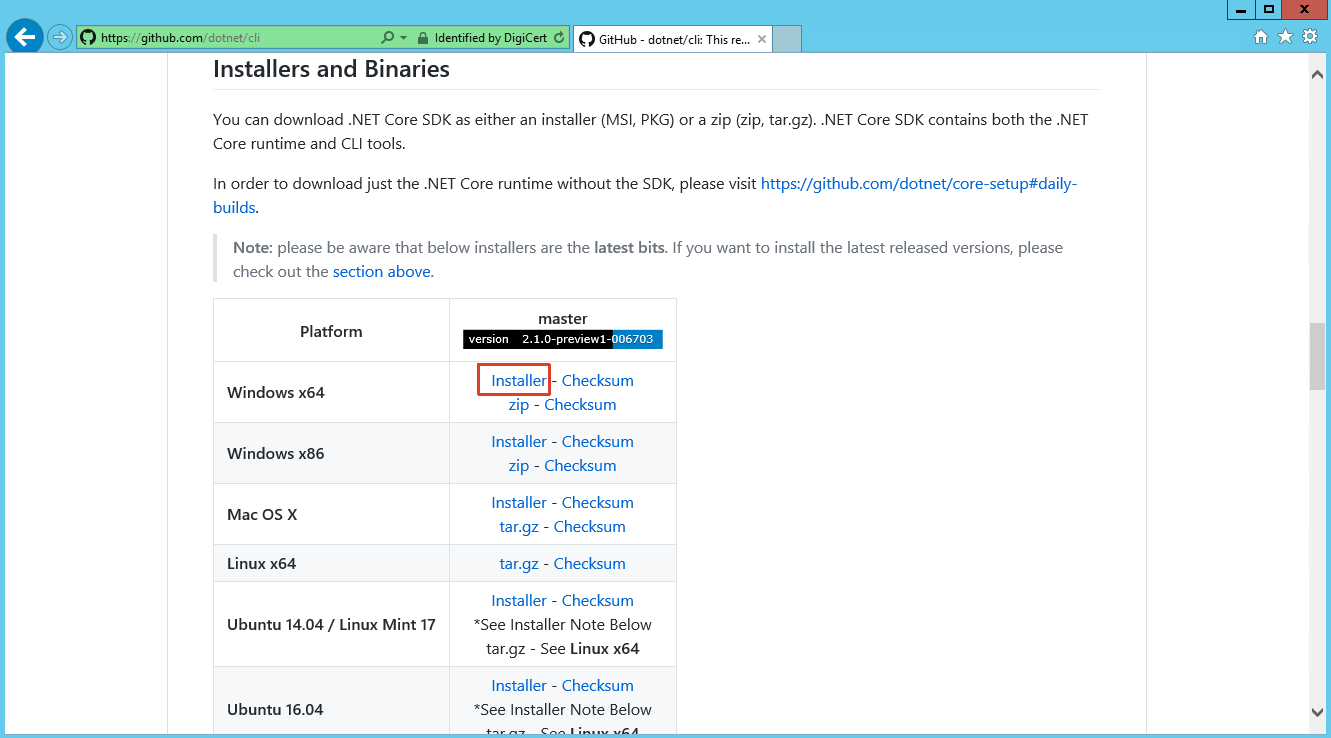Click the scrollbar down arrow
This screenshot has width=1331, height=738.
coord(1317,711)
